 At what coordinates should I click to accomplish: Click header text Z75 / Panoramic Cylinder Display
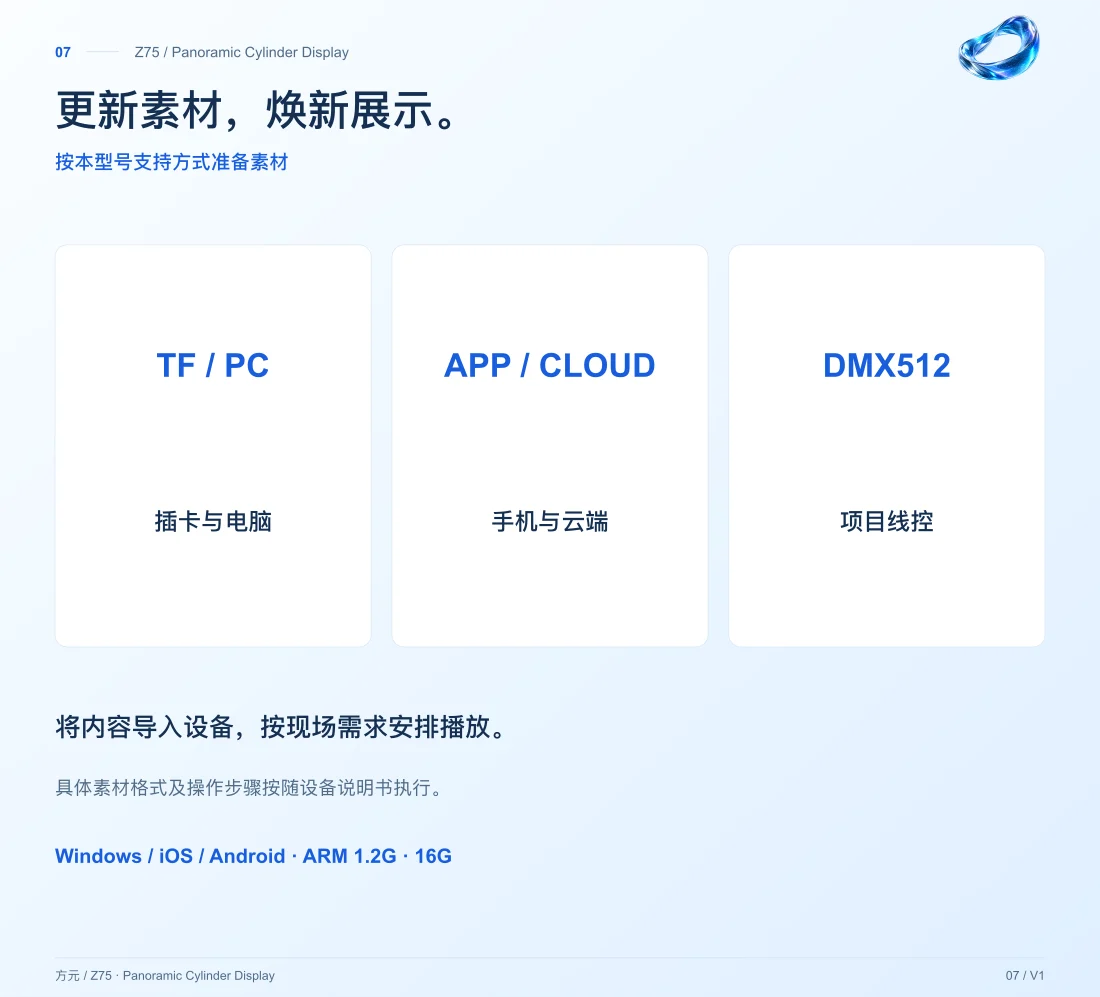coord(241,53)
